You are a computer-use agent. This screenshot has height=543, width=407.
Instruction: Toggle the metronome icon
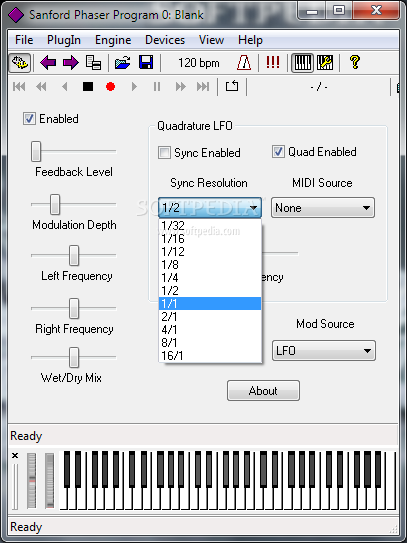point(244,63)
